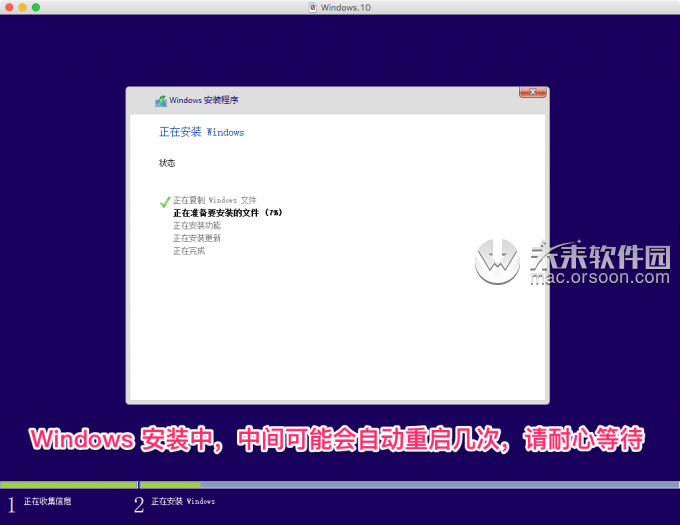The image size is (680, 525).
Task: Click '正在安装更新' status line
Action: [x=197, y=238]
